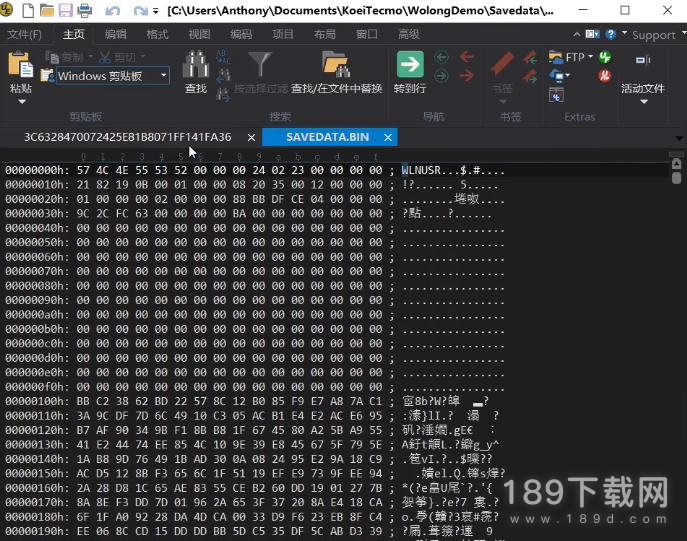Open the 文件(F) File menu
This screenshot has width=687, height=541.
tap(25, 34)
